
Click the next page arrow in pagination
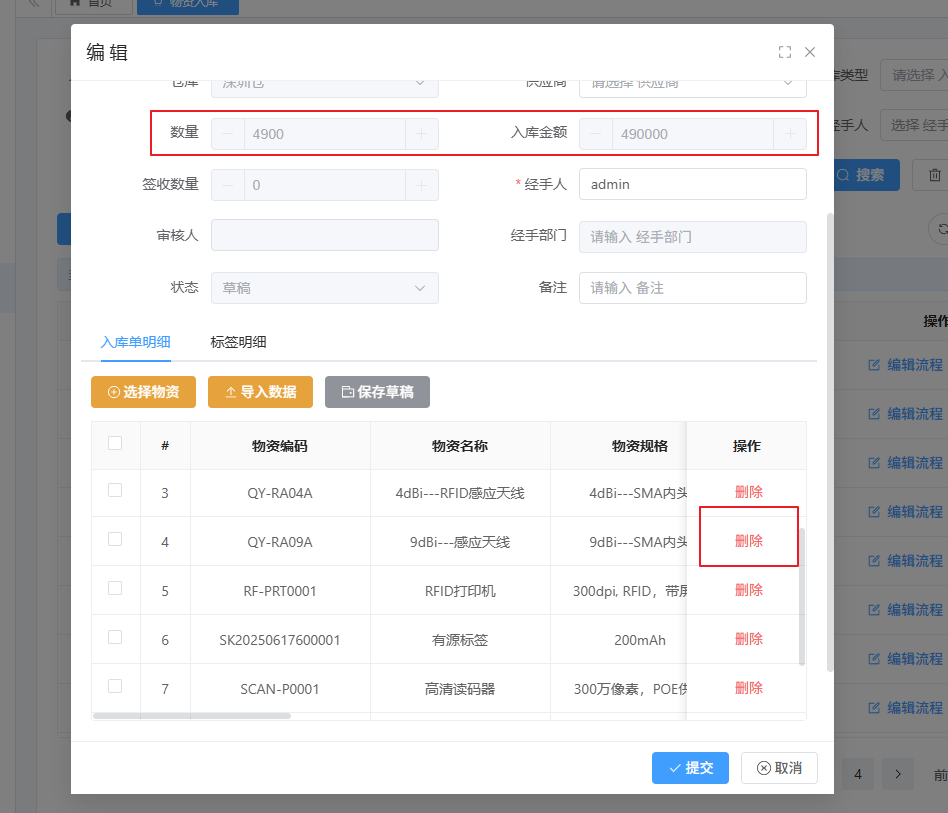click(898, 774)
